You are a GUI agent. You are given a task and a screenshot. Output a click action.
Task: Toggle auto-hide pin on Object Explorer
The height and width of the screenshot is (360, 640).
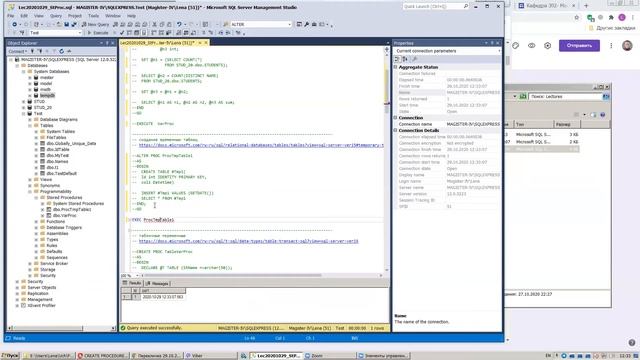point(107,43)
